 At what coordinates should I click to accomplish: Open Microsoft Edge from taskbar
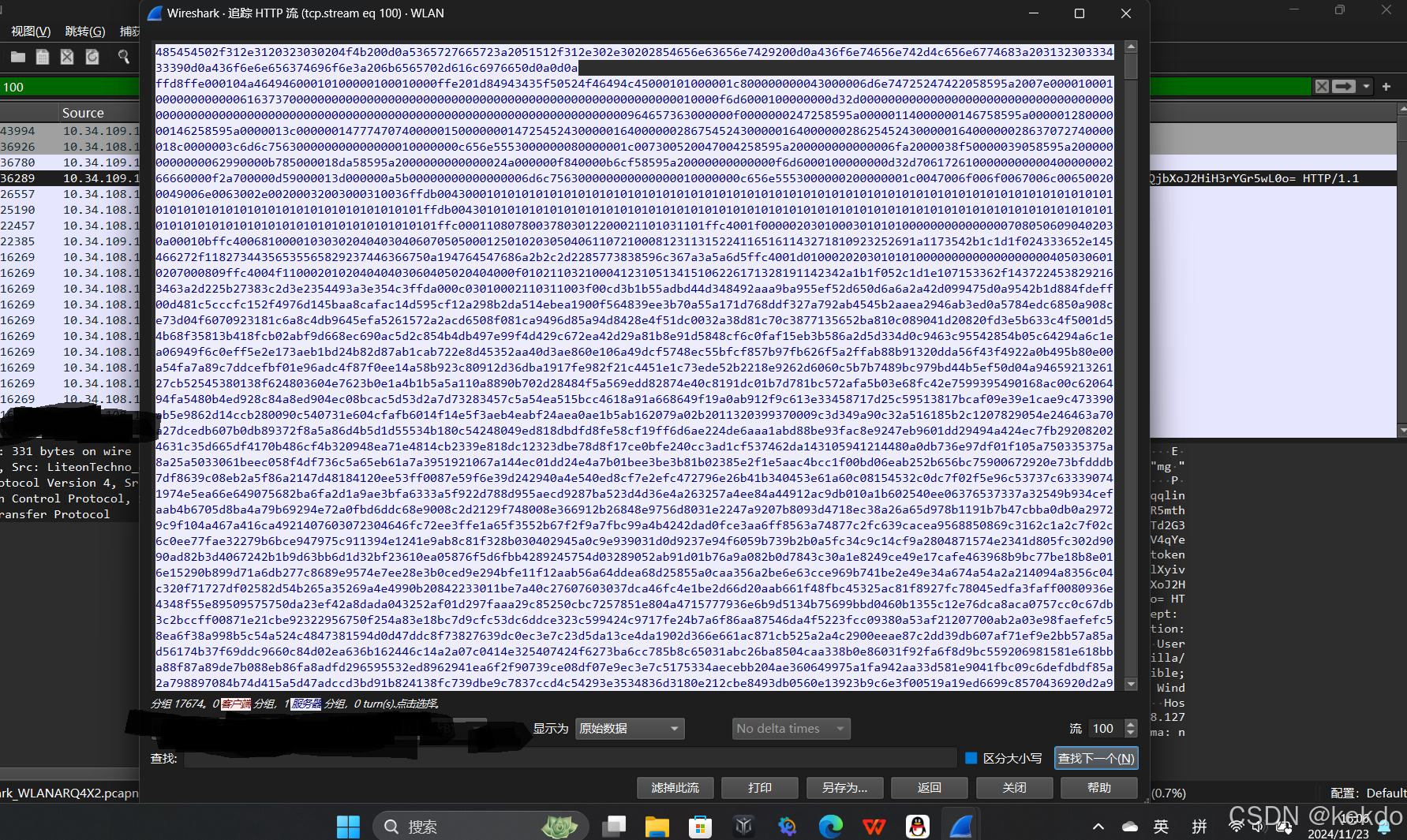[830, 827]
